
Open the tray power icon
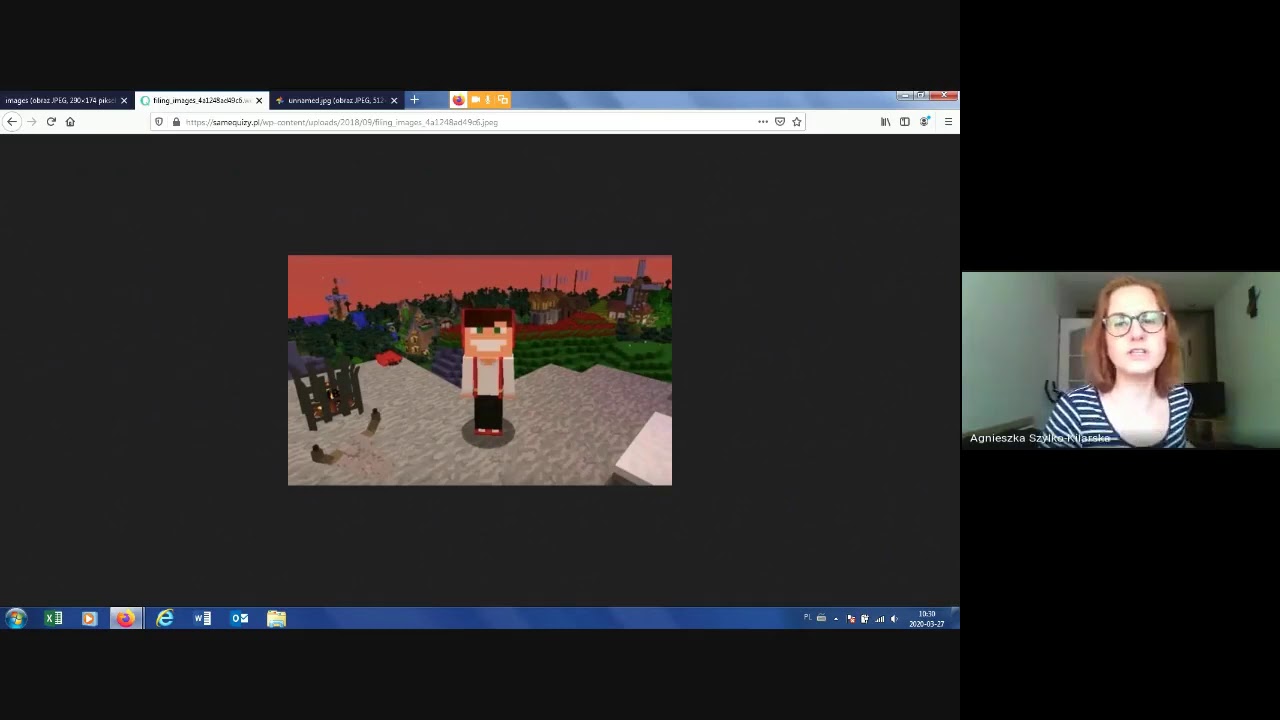(x=865, y=619)
